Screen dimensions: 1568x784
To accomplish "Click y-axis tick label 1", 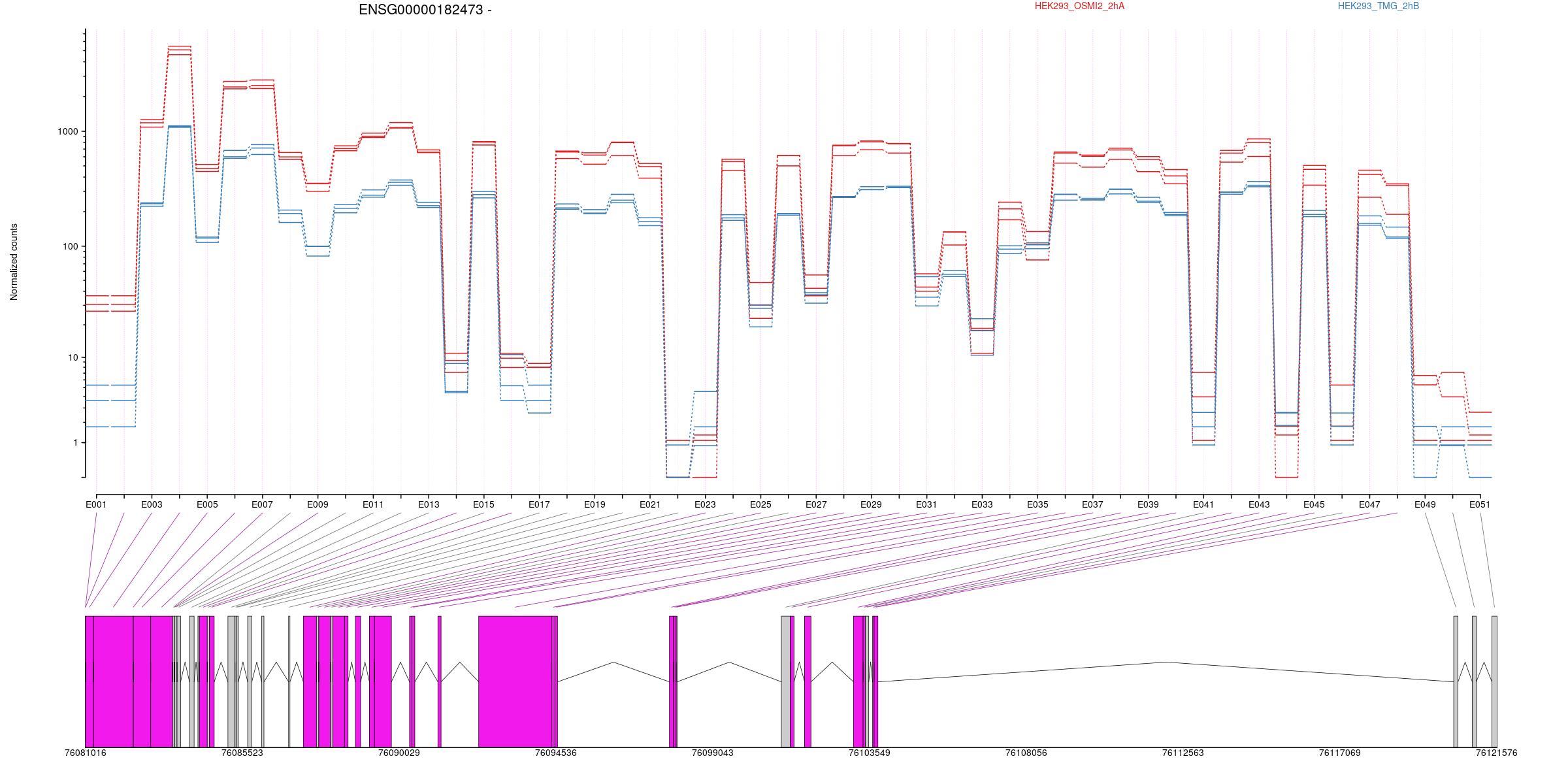I will 76,442.
